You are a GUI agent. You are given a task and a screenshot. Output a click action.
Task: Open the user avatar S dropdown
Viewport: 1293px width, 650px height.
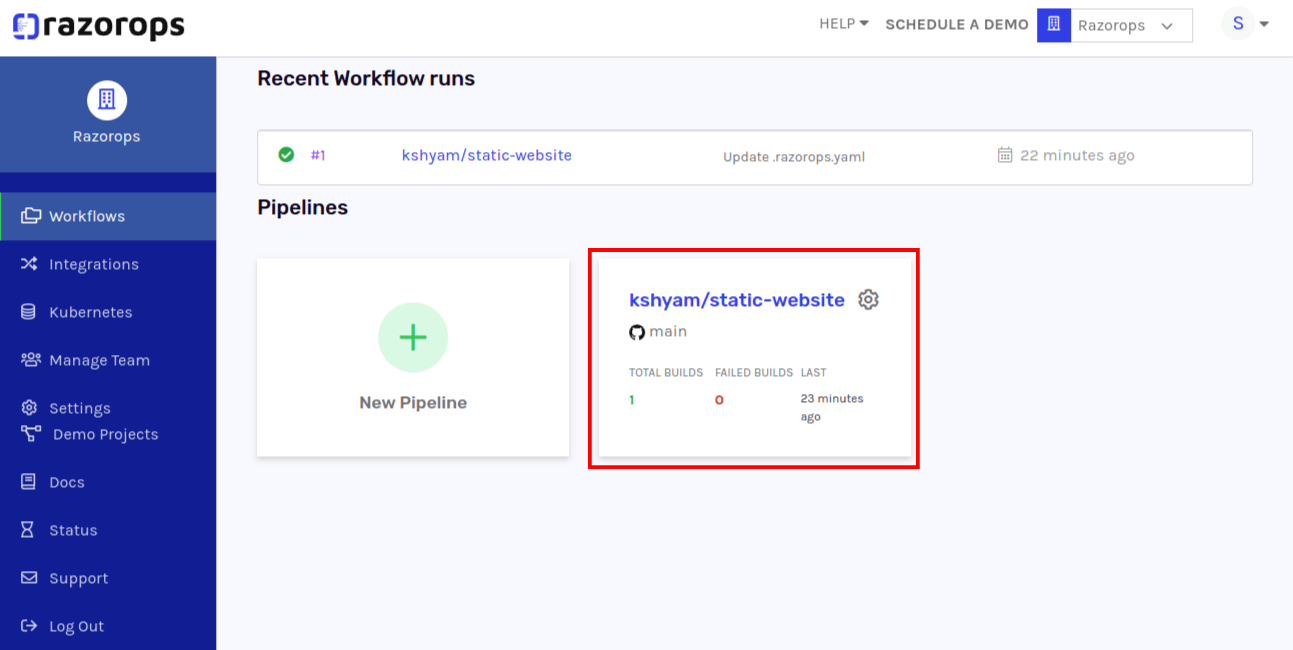[1245, 24]
